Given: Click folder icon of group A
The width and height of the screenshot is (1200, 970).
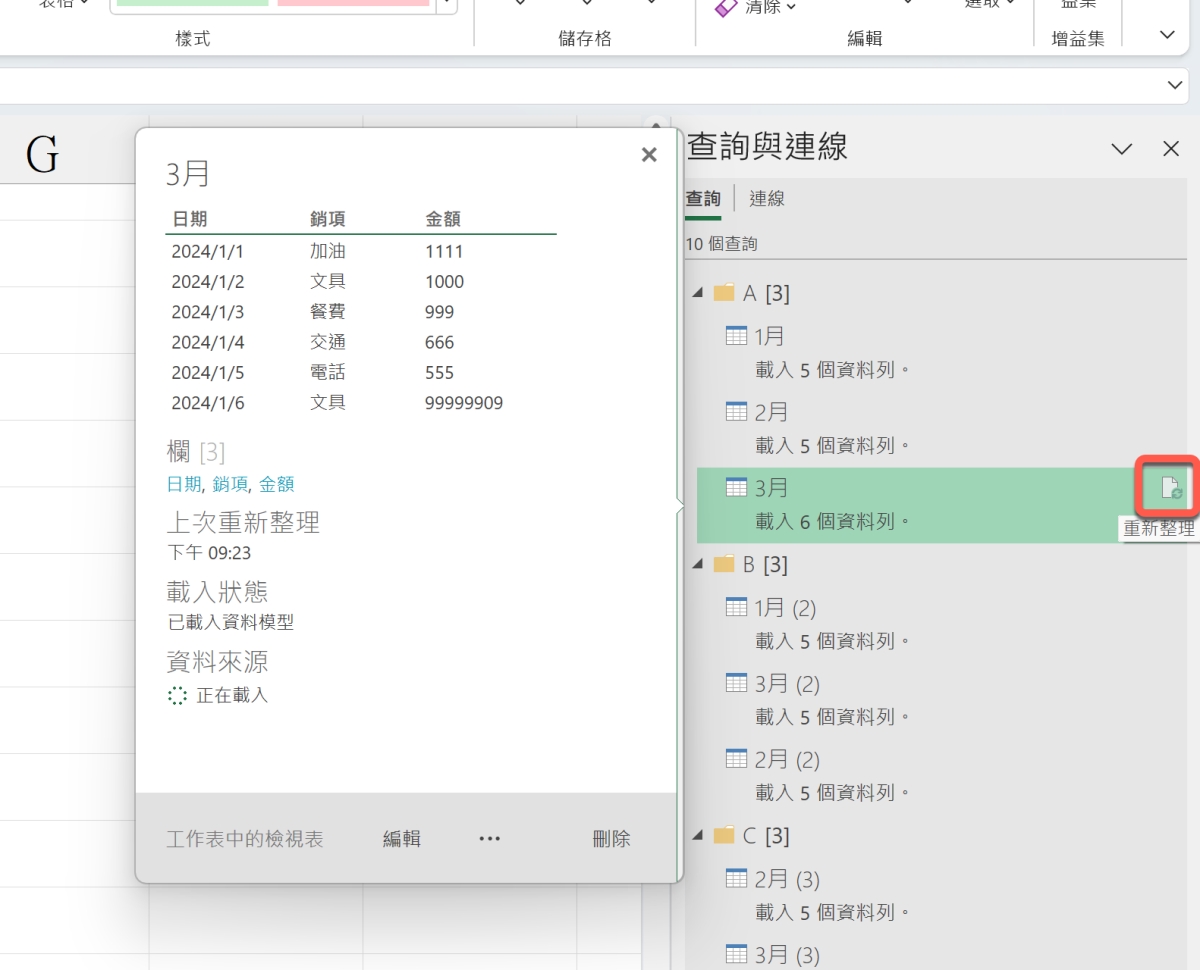Looking at the screenshot, I should click(x=724, y=293).
